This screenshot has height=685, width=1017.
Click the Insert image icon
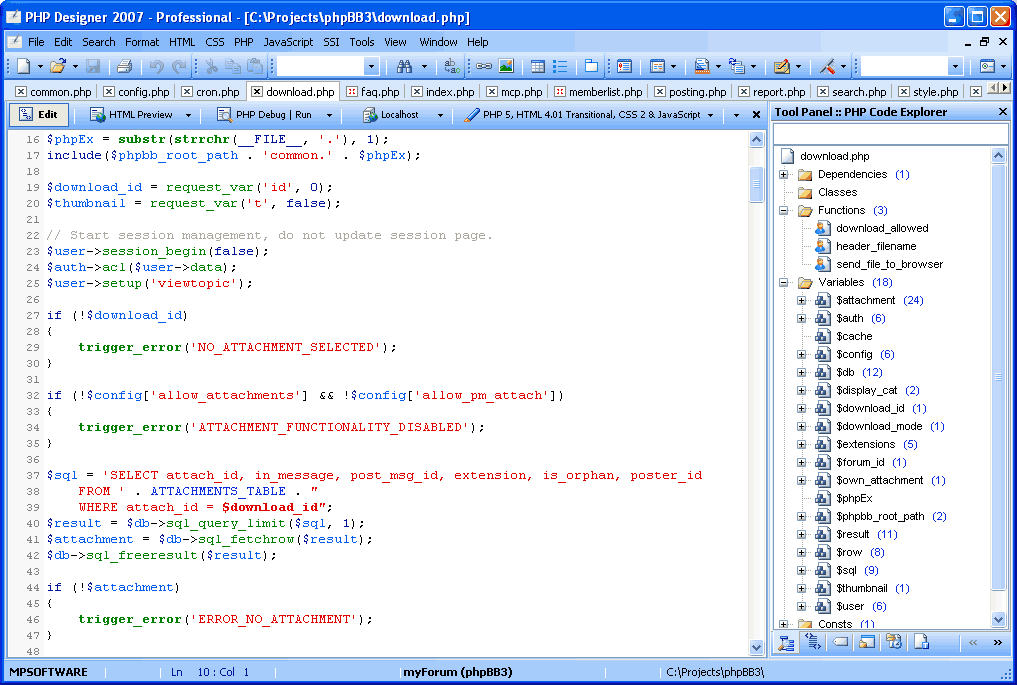[x=506, y=66]
